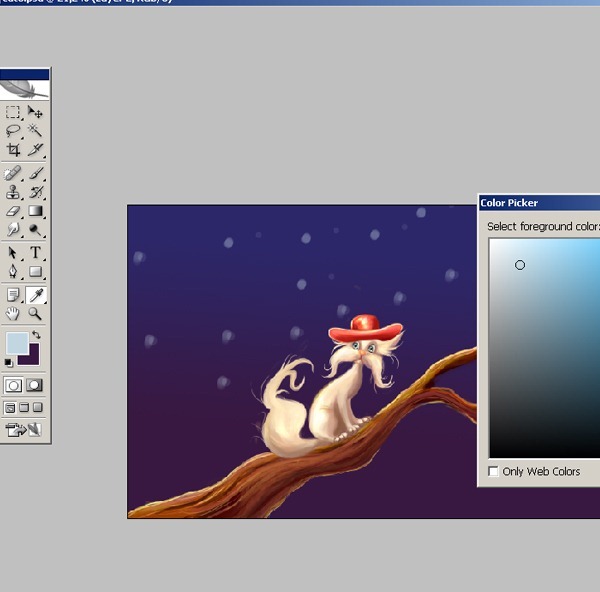Select the Pen tool
600x592 pixels.
[x=13, y=271]
